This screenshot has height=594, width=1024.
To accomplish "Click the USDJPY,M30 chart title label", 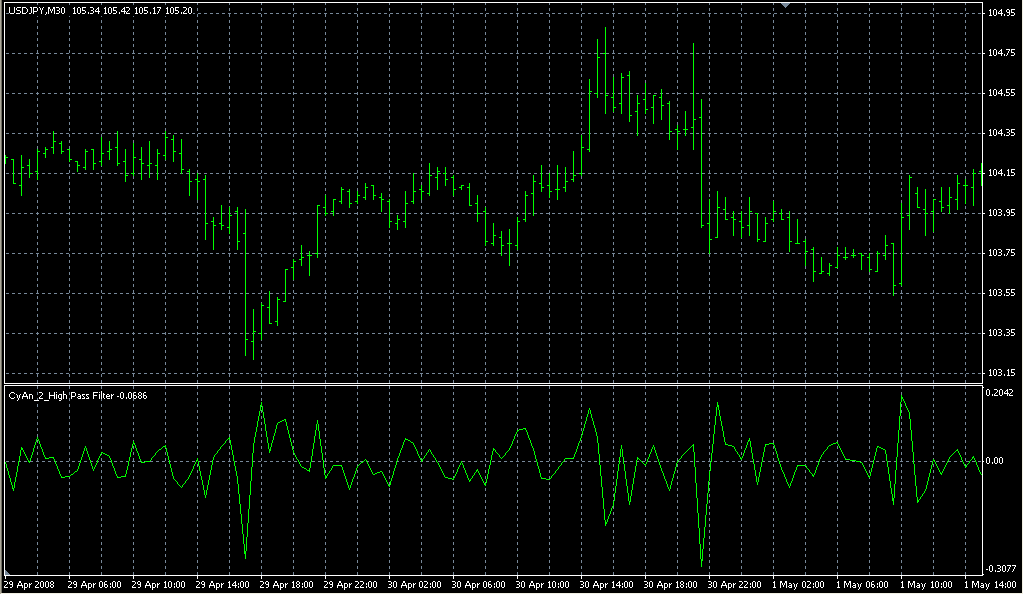I will click(x=36, y=11).
